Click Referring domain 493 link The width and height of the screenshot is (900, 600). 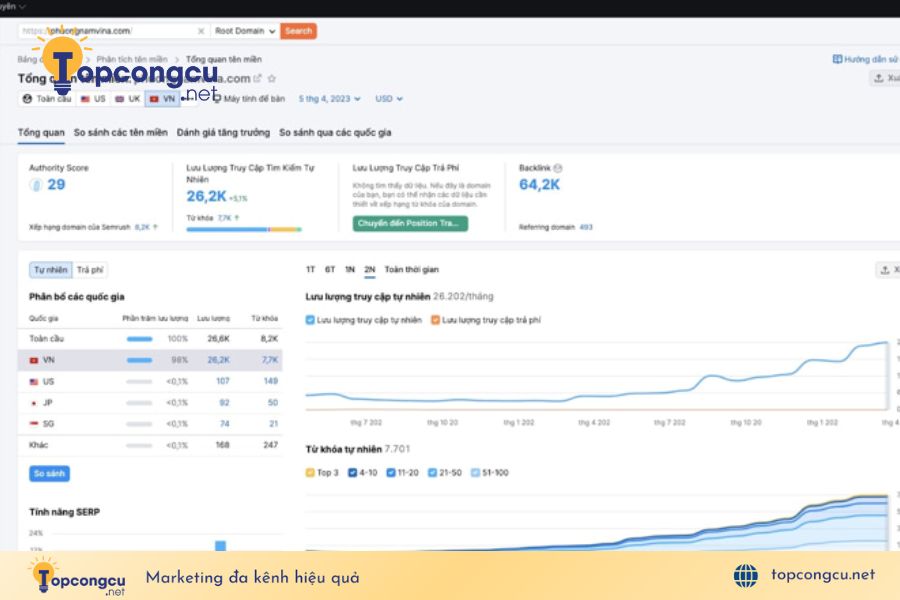pyautogui.click(x=585, y=227)
